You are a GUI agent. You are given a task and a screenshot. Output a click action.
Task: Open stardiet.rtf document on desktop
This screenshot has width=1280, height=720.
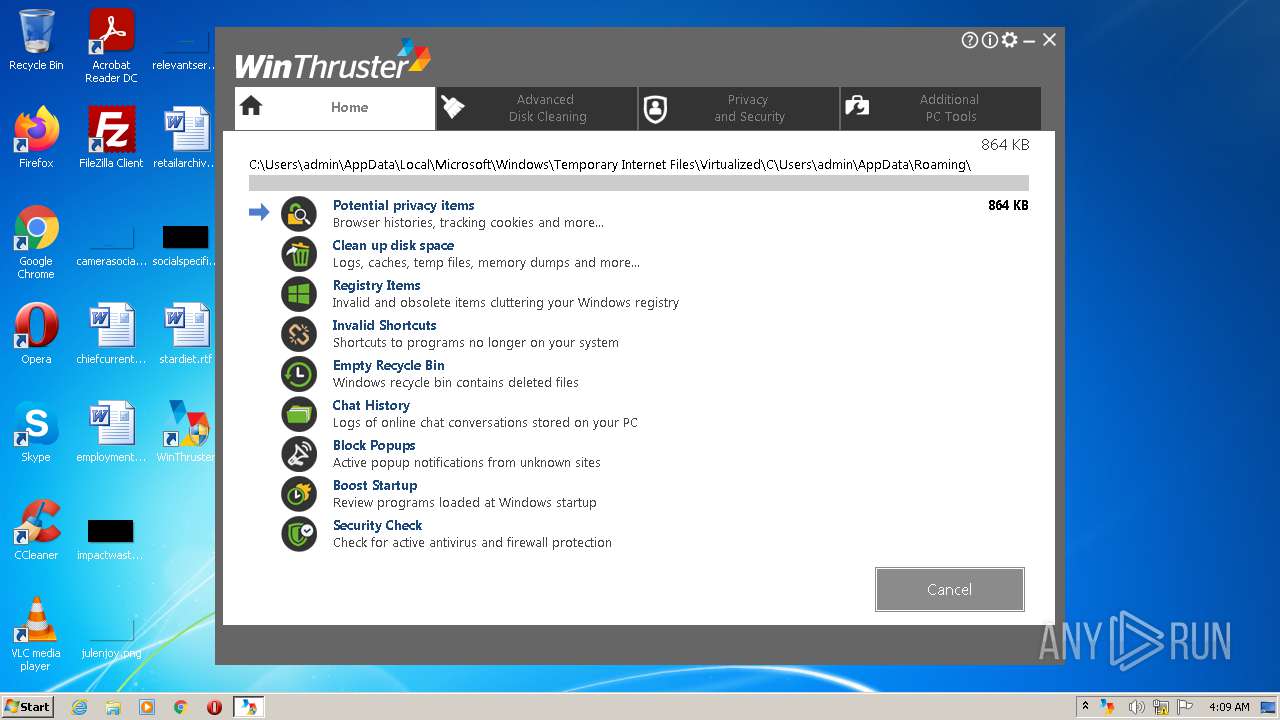(187, 334)
